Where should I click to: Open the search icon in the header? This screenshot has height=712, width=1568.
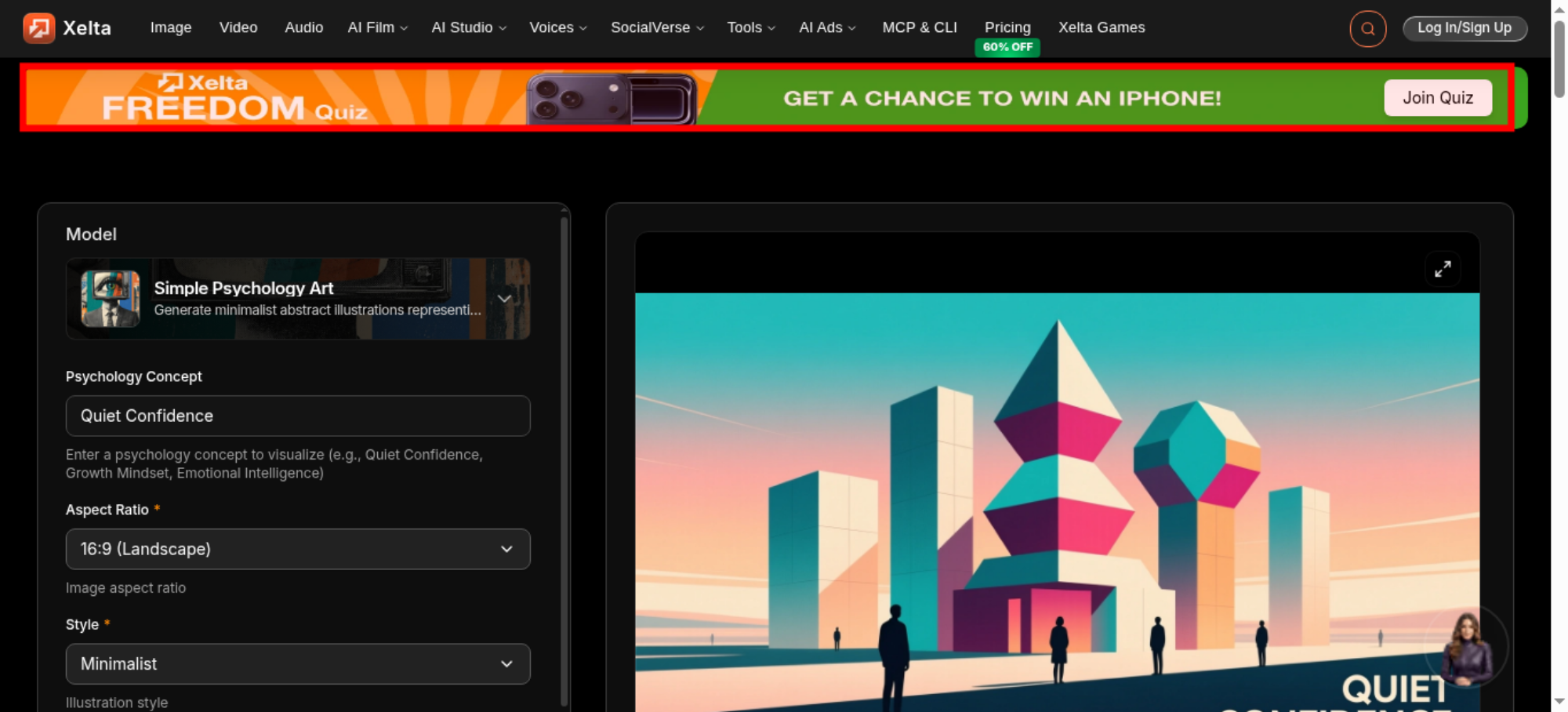(1367, 29)
